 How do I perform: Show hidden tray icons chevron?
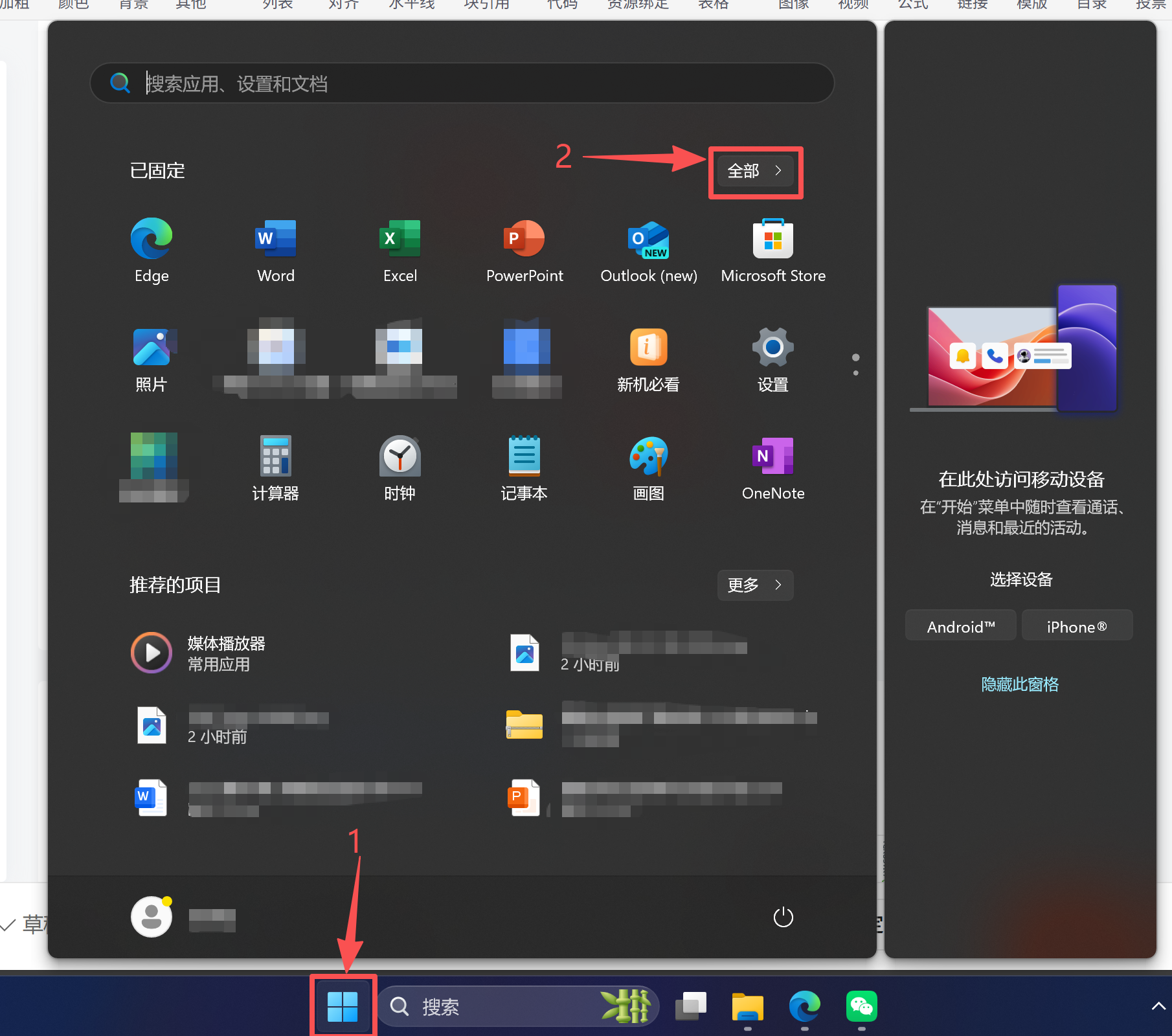pyautogui.click(x=1158, y=1006)
